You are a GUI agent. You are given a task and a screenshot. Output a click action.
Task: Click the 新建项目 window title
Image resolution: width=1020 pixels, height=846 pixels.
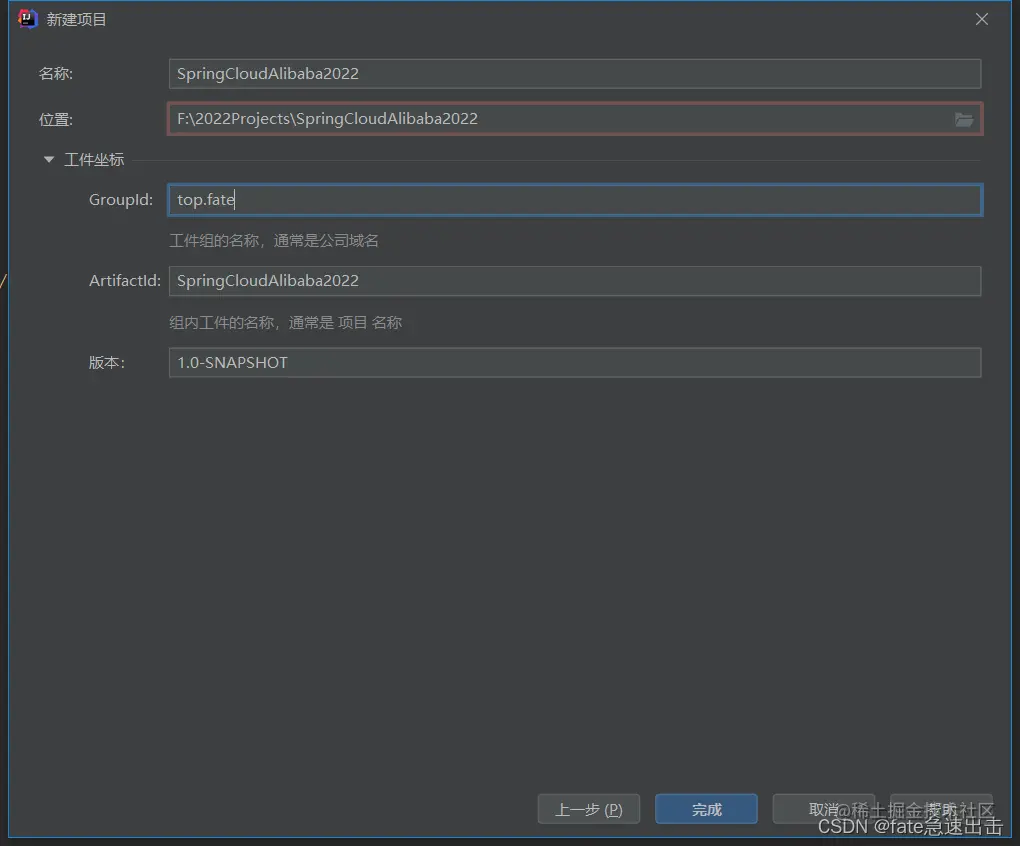tap(76, 20)
